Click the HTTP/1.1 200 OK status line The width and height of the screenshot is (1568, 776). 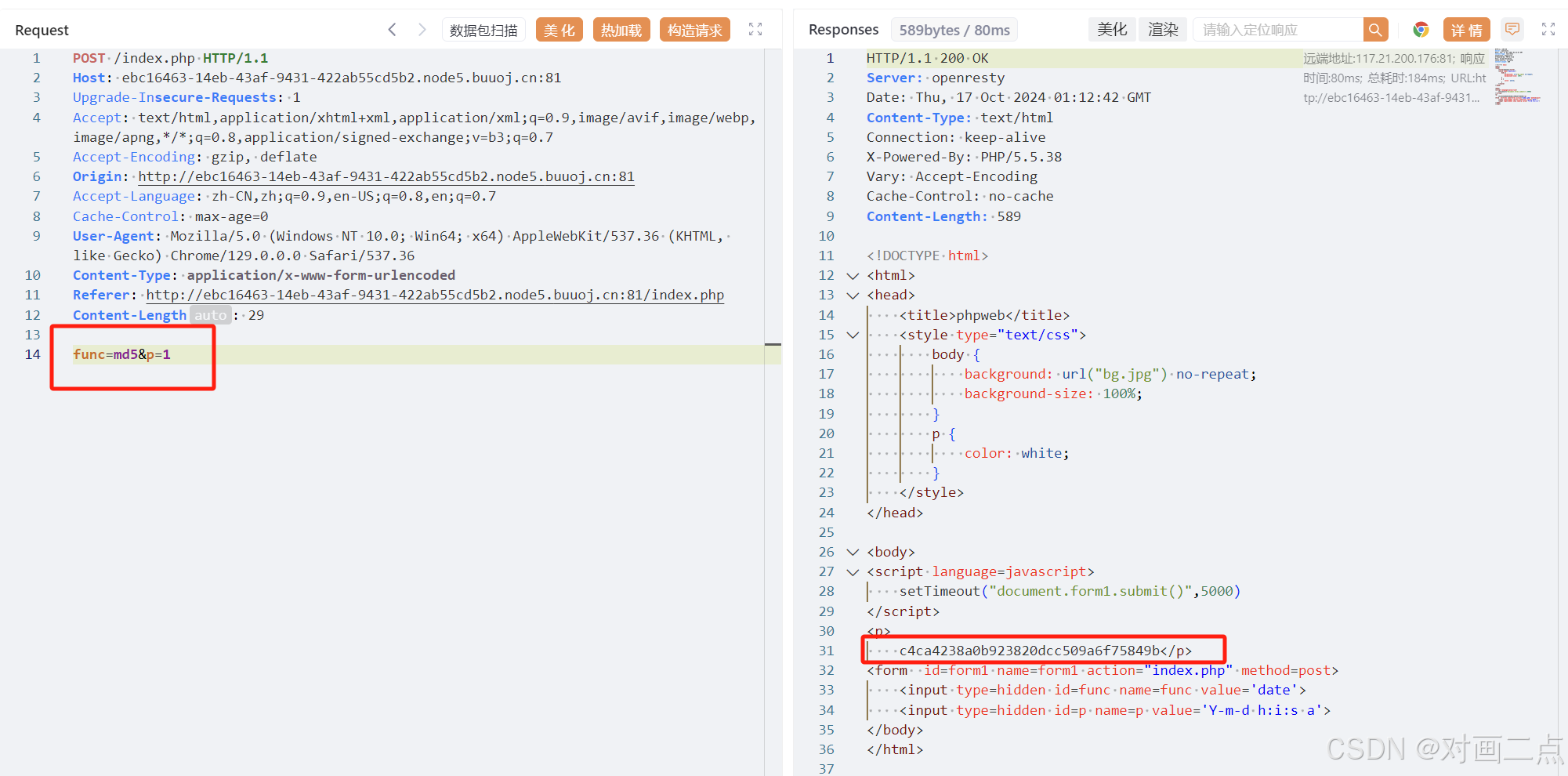click(927, 58)
